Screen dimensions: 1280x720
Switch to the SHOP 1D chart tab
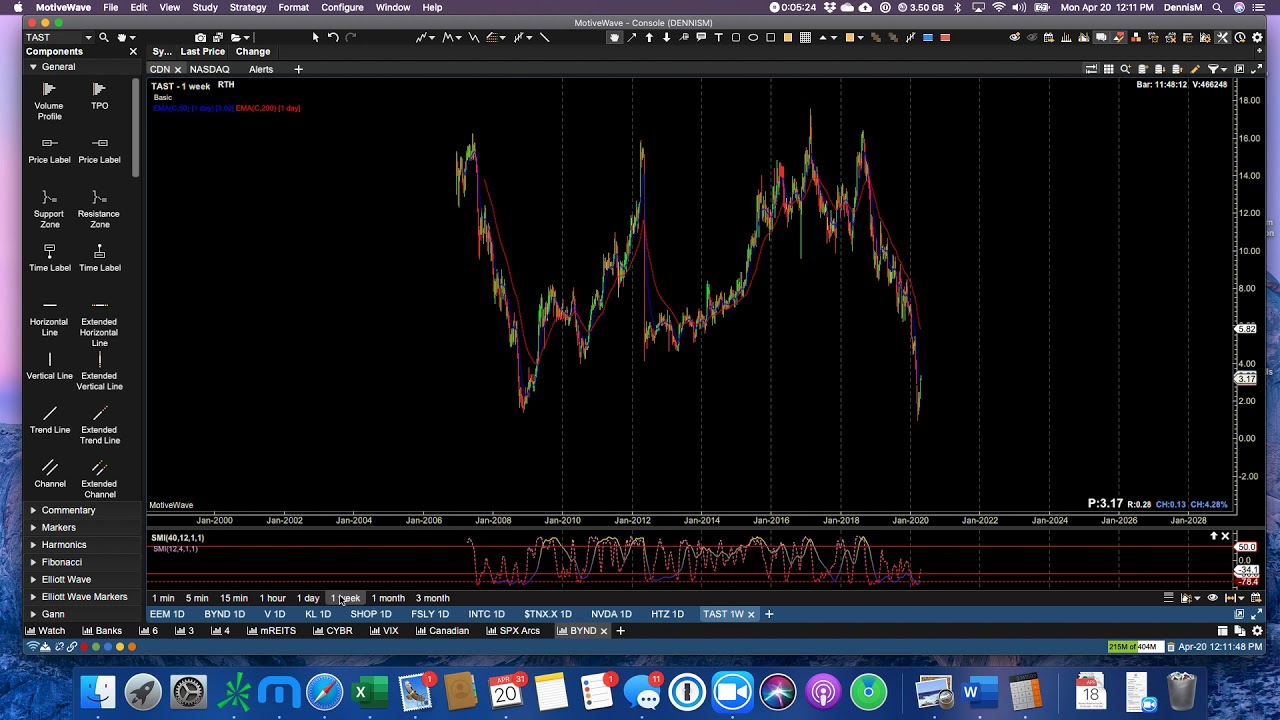(371, 614)
